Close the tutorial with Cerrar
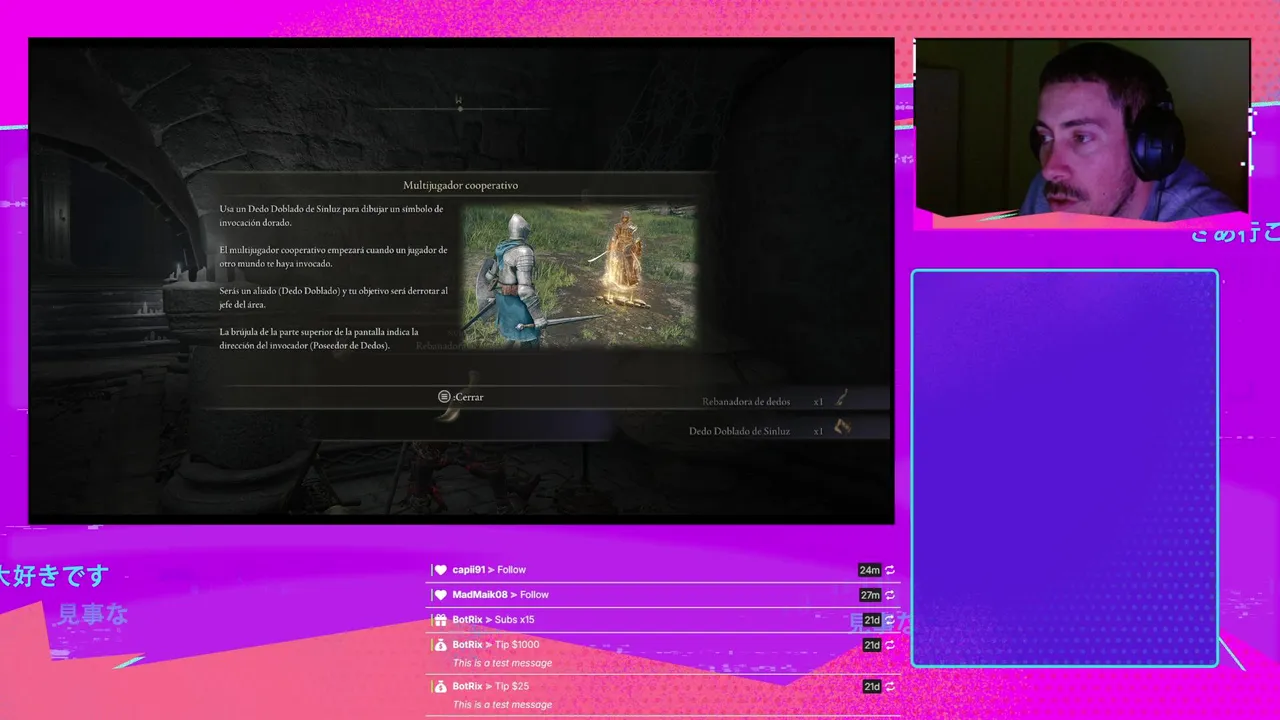The width and height of the screenshot is (1280, 720). pos(468,397)
